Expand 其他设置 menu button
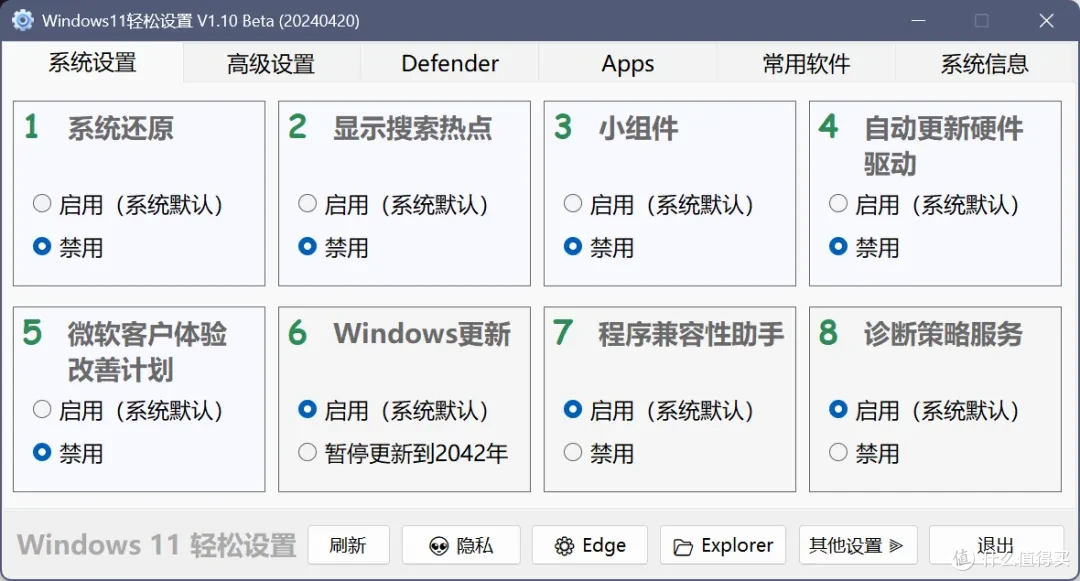Image resolution: width=1080 pixels, height=581 pixels. 858,545
